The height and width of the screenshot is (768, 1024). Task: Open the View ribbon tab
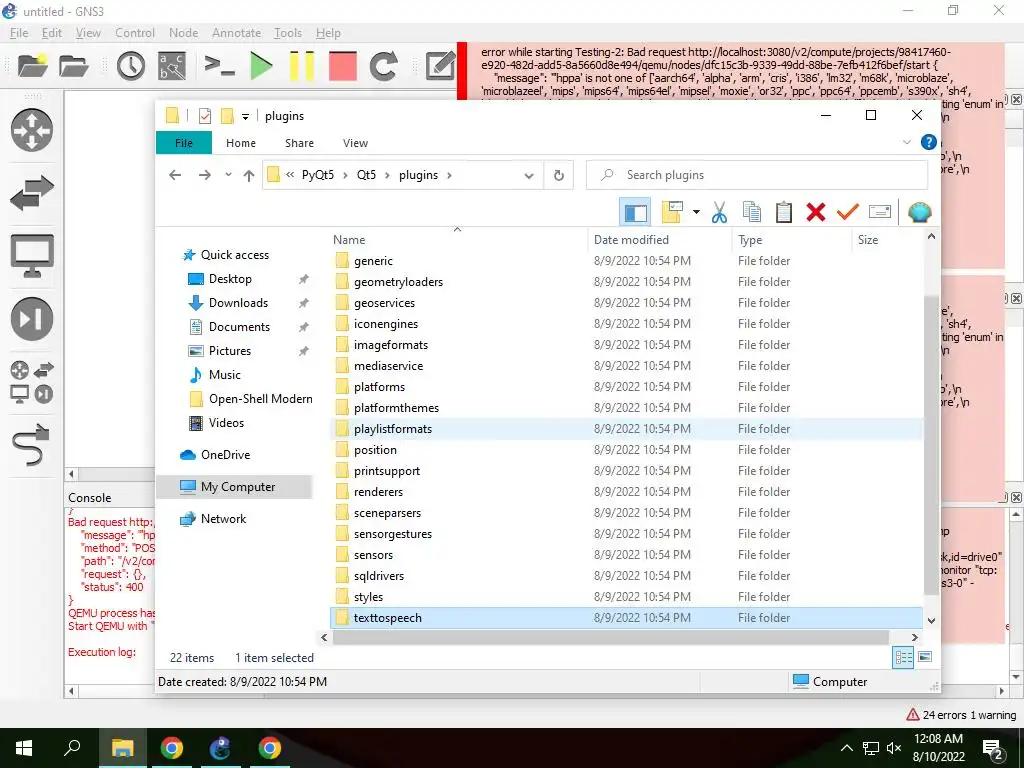[x=355, y=143]
